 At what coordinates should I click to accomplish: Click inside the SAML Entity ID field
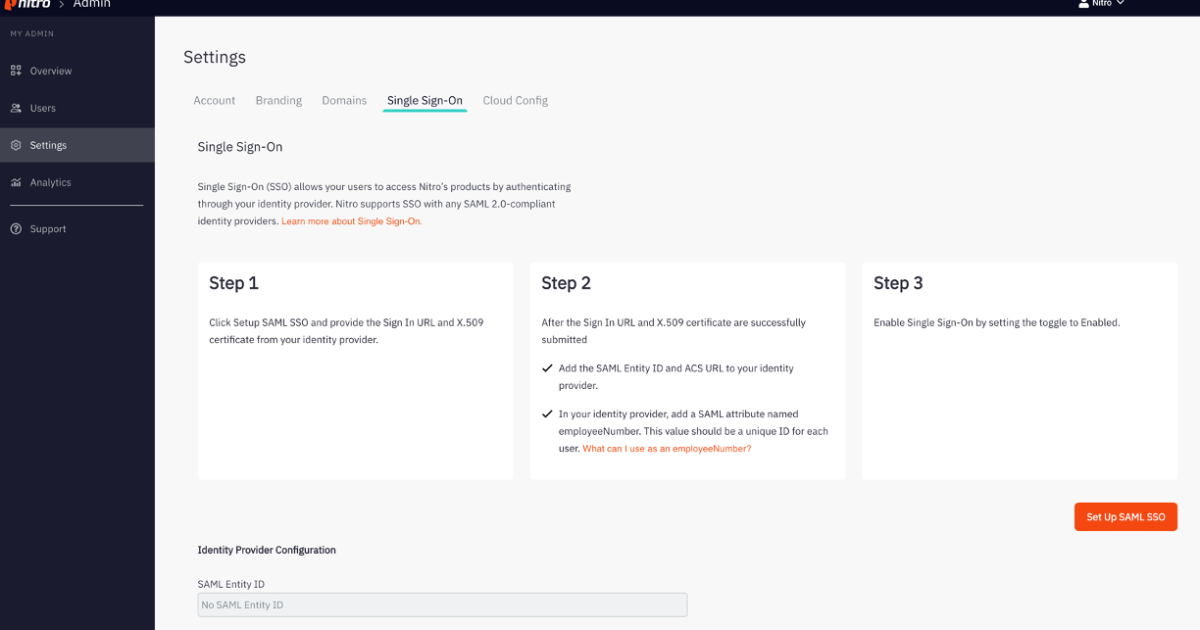tap(442, 604)
